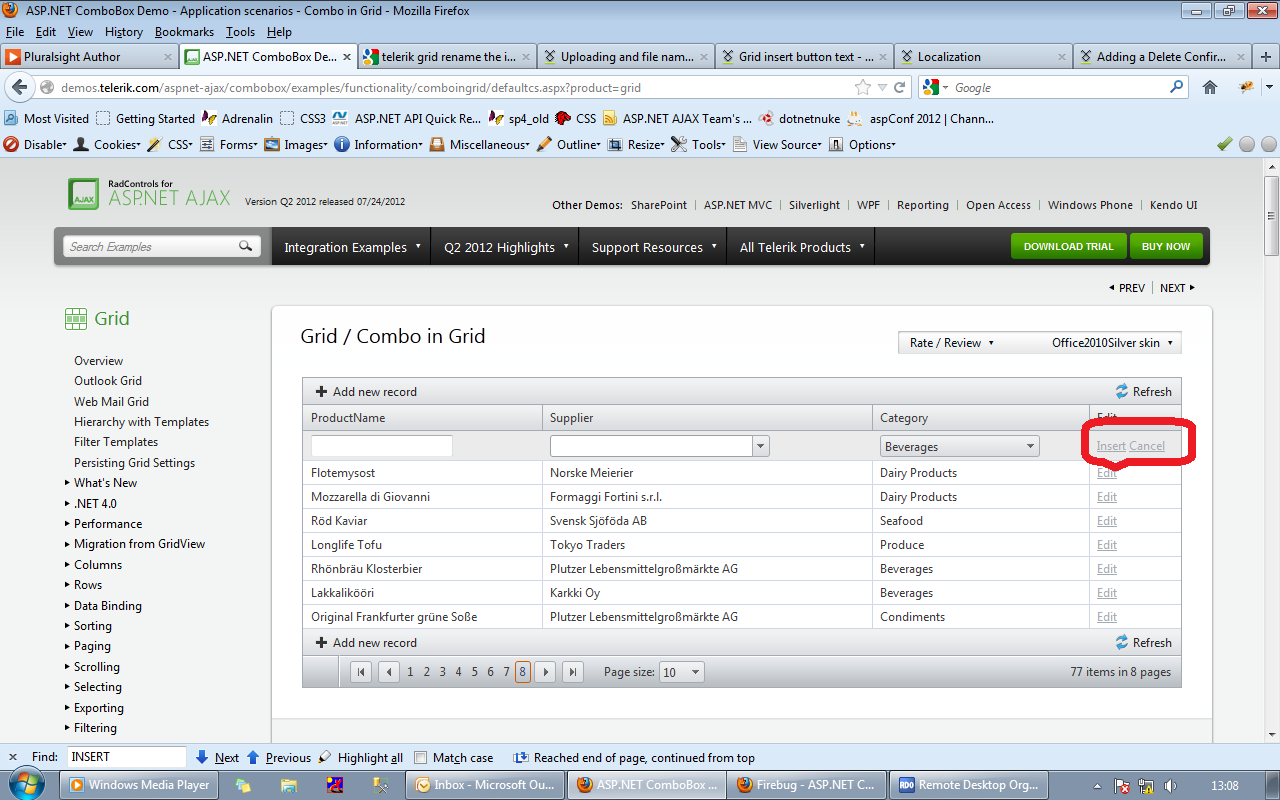Click the top Add new record plus icon
This screenshot has height=800, width=1280.
coord(321,392)
